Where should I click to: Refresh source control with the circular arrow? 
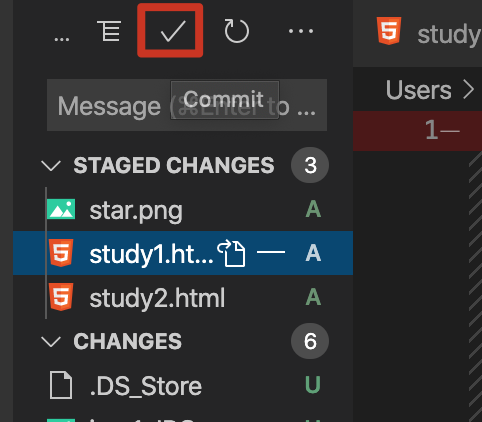(236, 31)
